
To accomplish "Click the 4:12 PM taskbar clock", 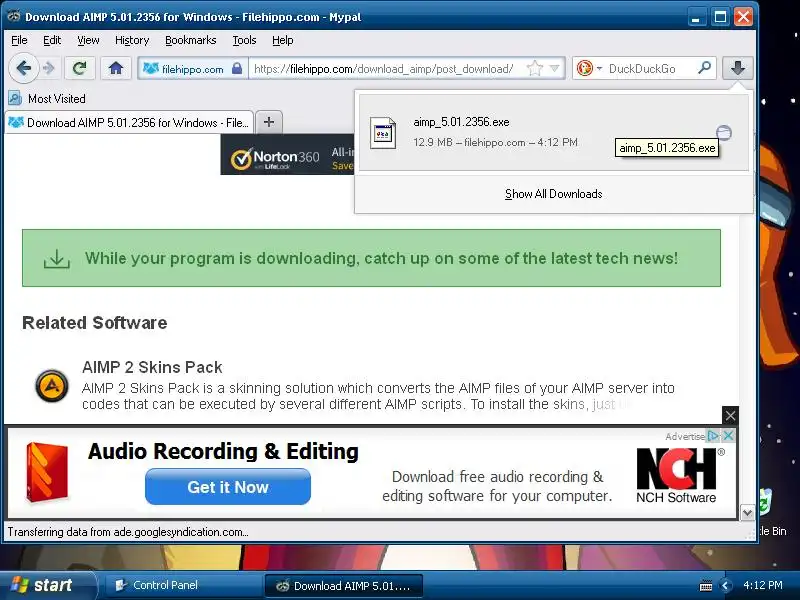I will [762, 585].
